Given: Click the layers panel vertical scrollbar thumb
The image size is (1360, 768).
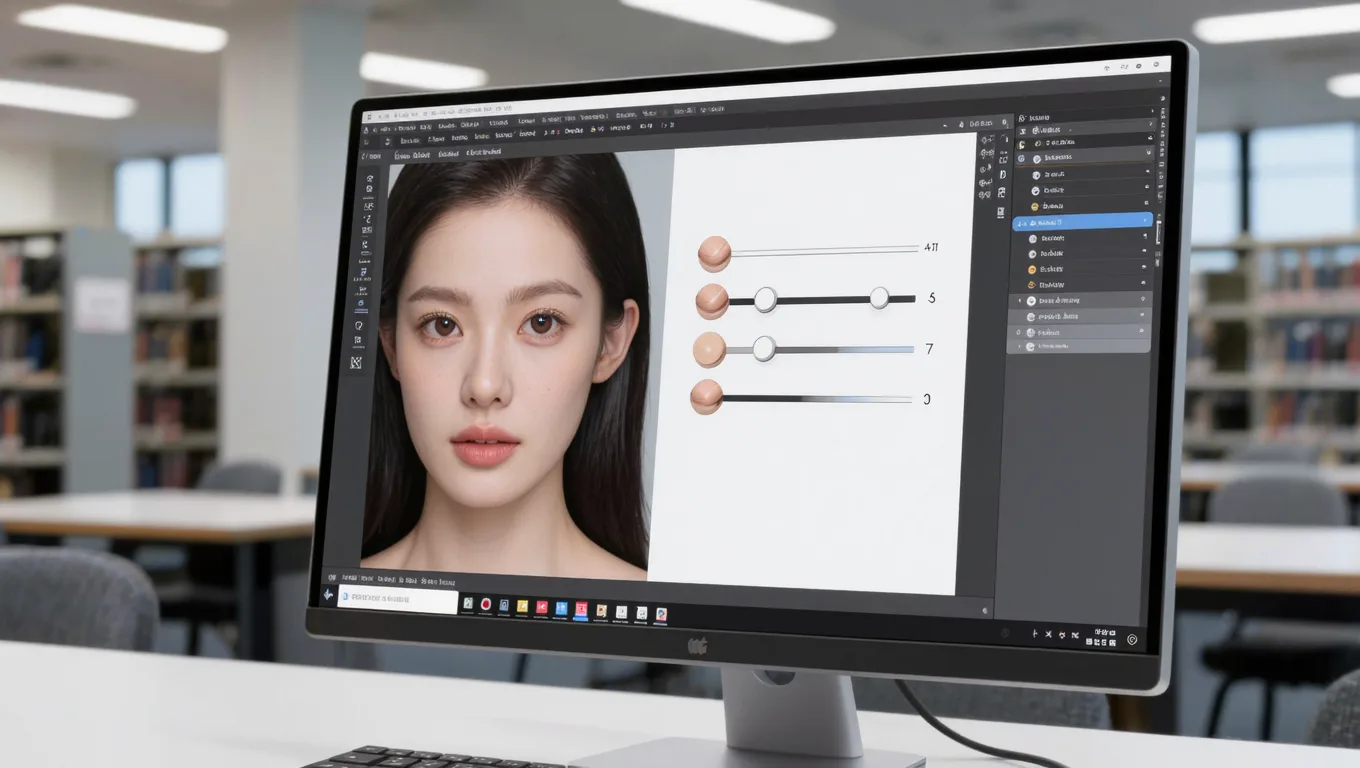Looking at the screenshot, I should click(x=1159, y=232).
